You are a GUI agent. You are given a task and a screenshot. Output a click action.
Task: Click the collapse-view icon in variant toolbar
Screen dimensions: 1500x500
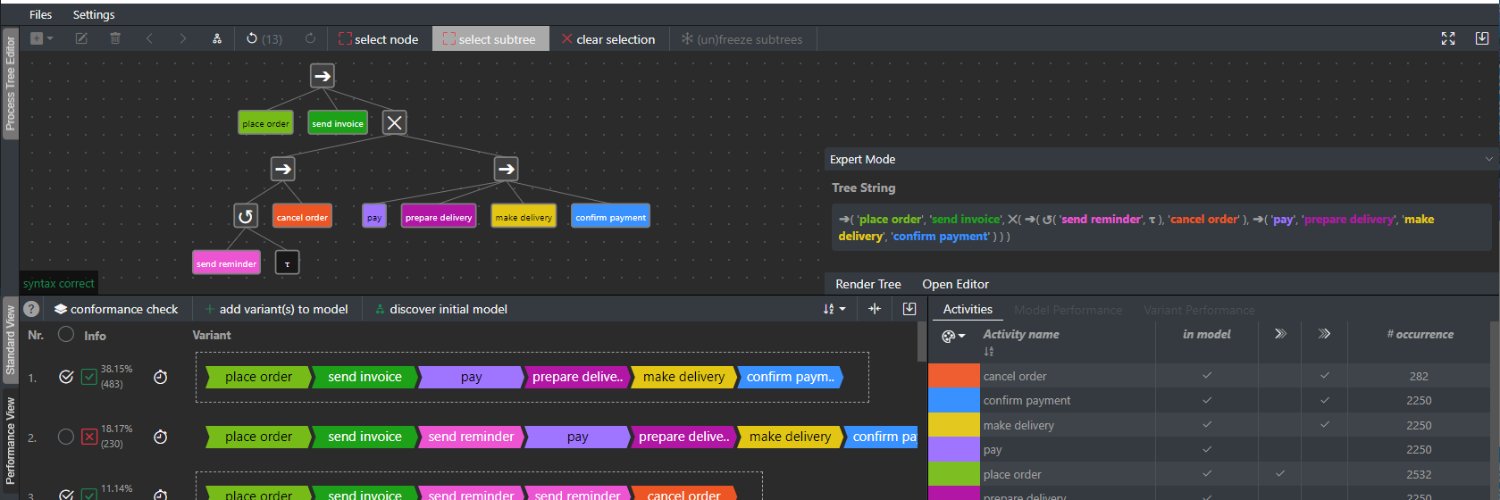tap(875, 309)
